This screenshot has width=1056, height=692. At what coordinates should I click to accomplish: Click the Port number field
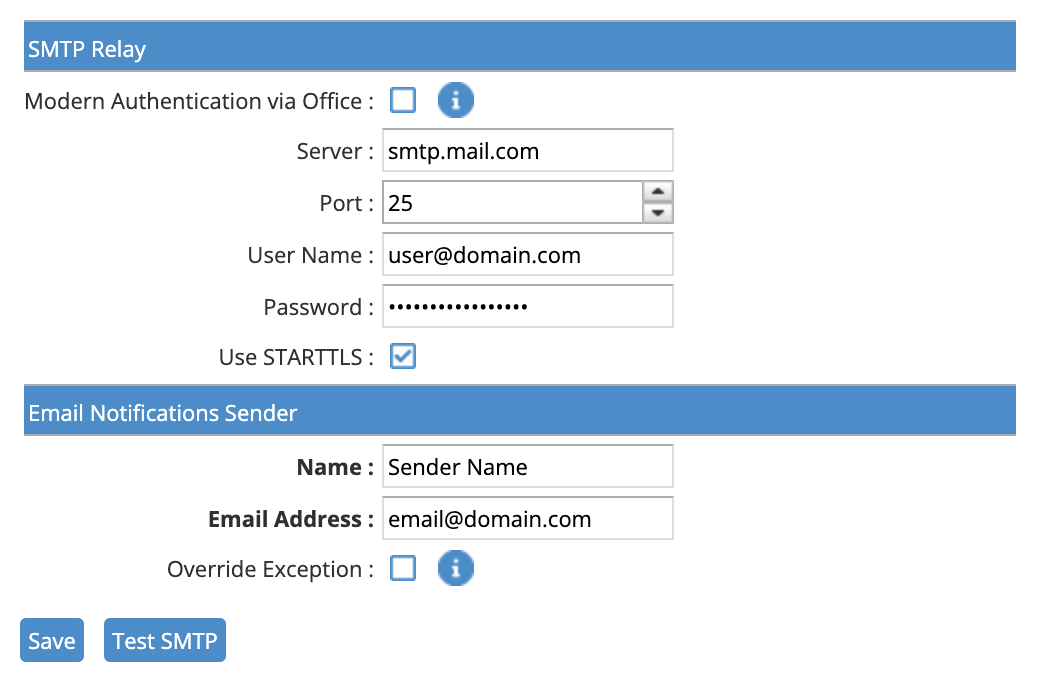pos(510,202)
